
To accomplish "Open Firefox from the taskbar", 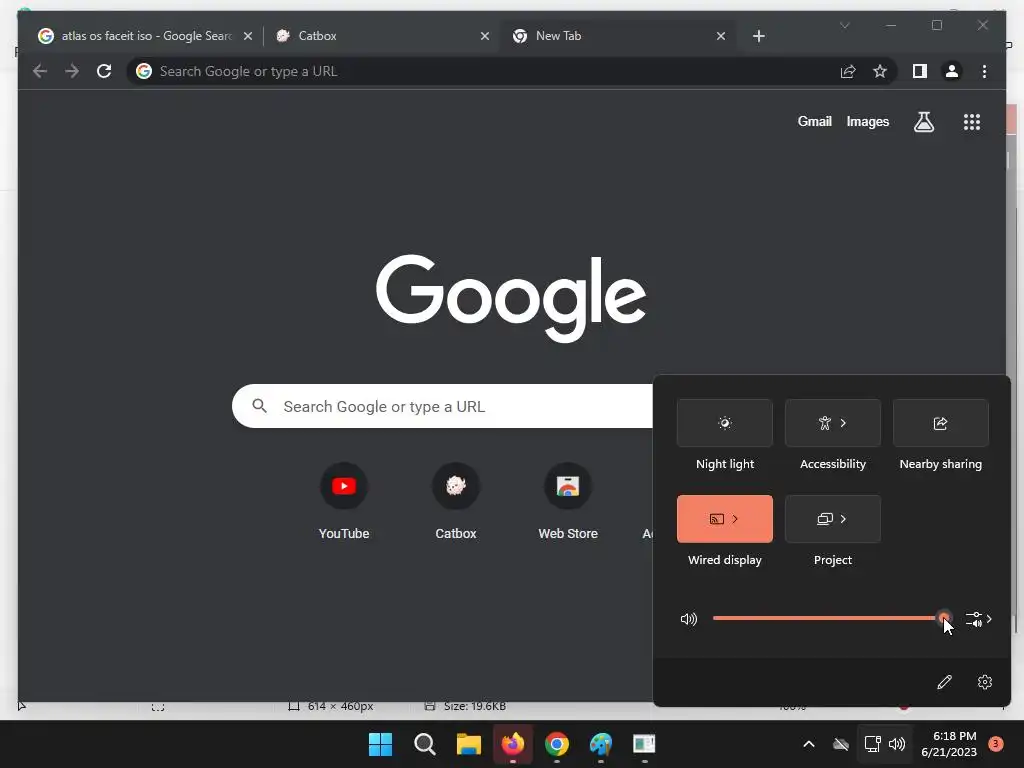I will click(513, 744).
